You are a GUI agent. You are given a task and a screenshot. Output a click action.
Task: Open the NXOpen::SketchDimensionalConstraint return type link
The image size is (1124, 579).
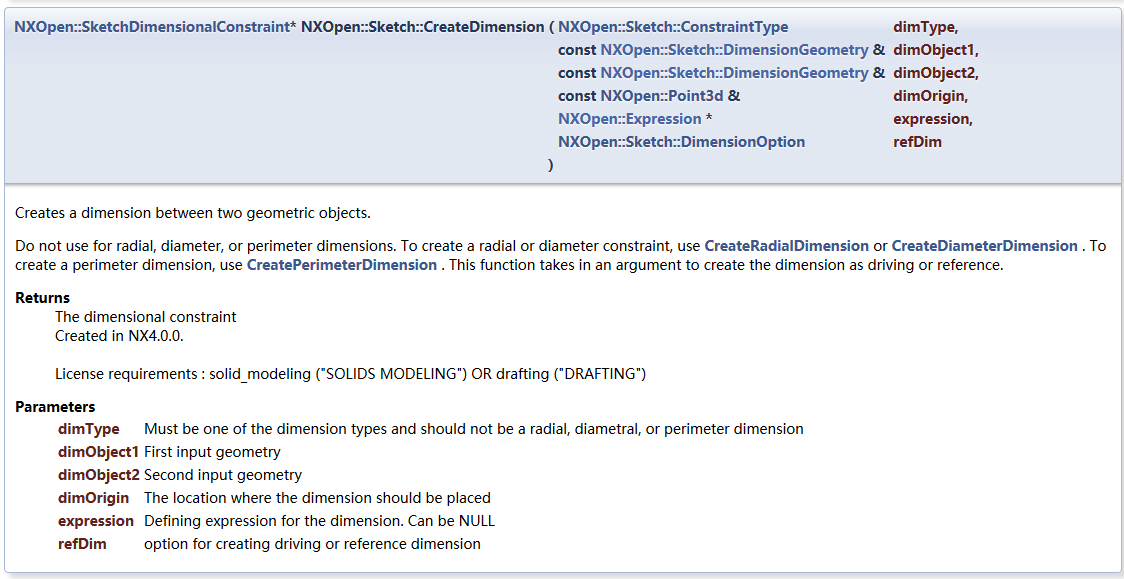[x=151, y=27]
